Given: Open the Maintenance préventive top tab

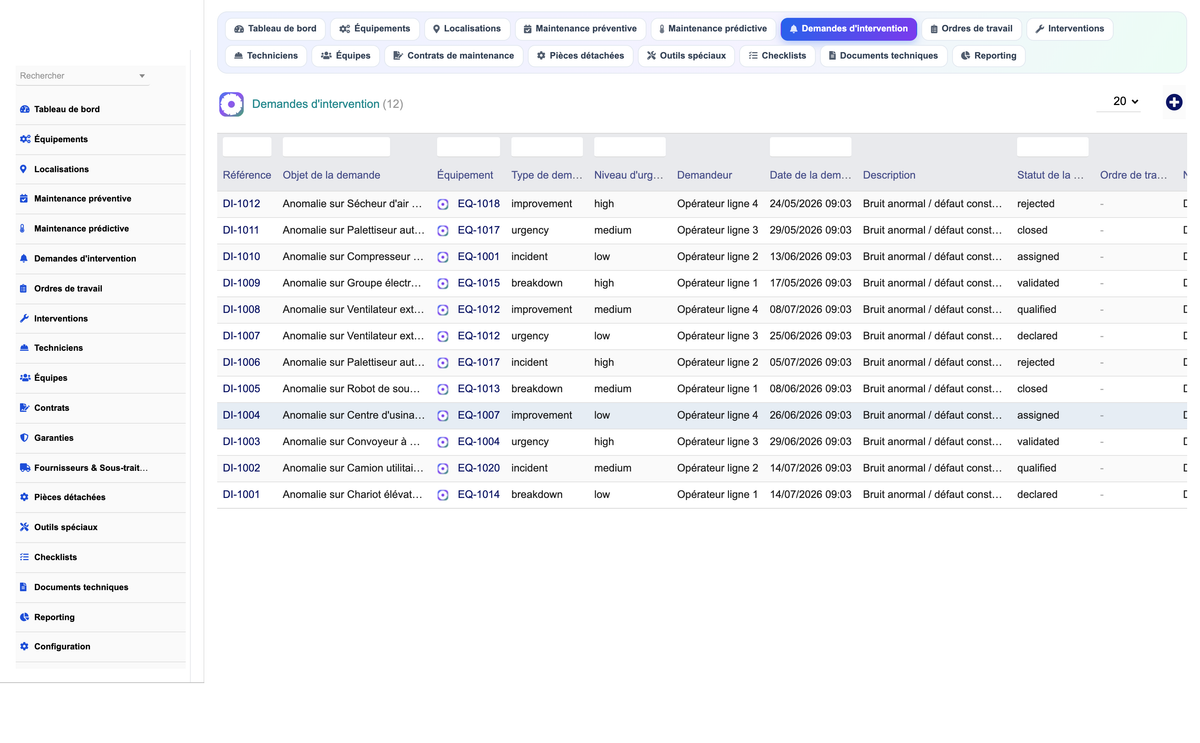Looking at the screenshot, I should (580, 29).
